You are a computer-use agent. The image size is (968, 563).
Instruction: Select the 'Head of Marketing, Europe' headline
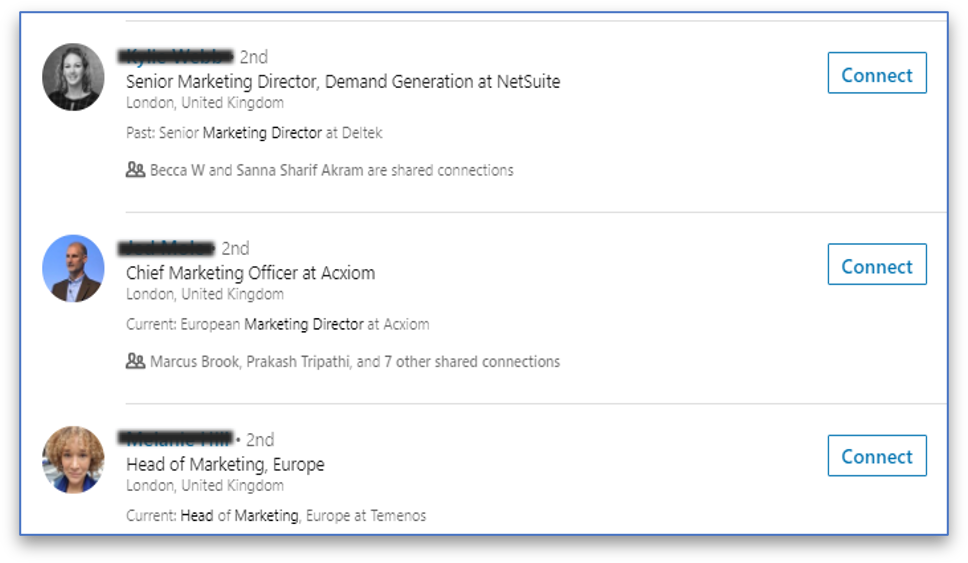pyautogui.click(x=225, y=464)
